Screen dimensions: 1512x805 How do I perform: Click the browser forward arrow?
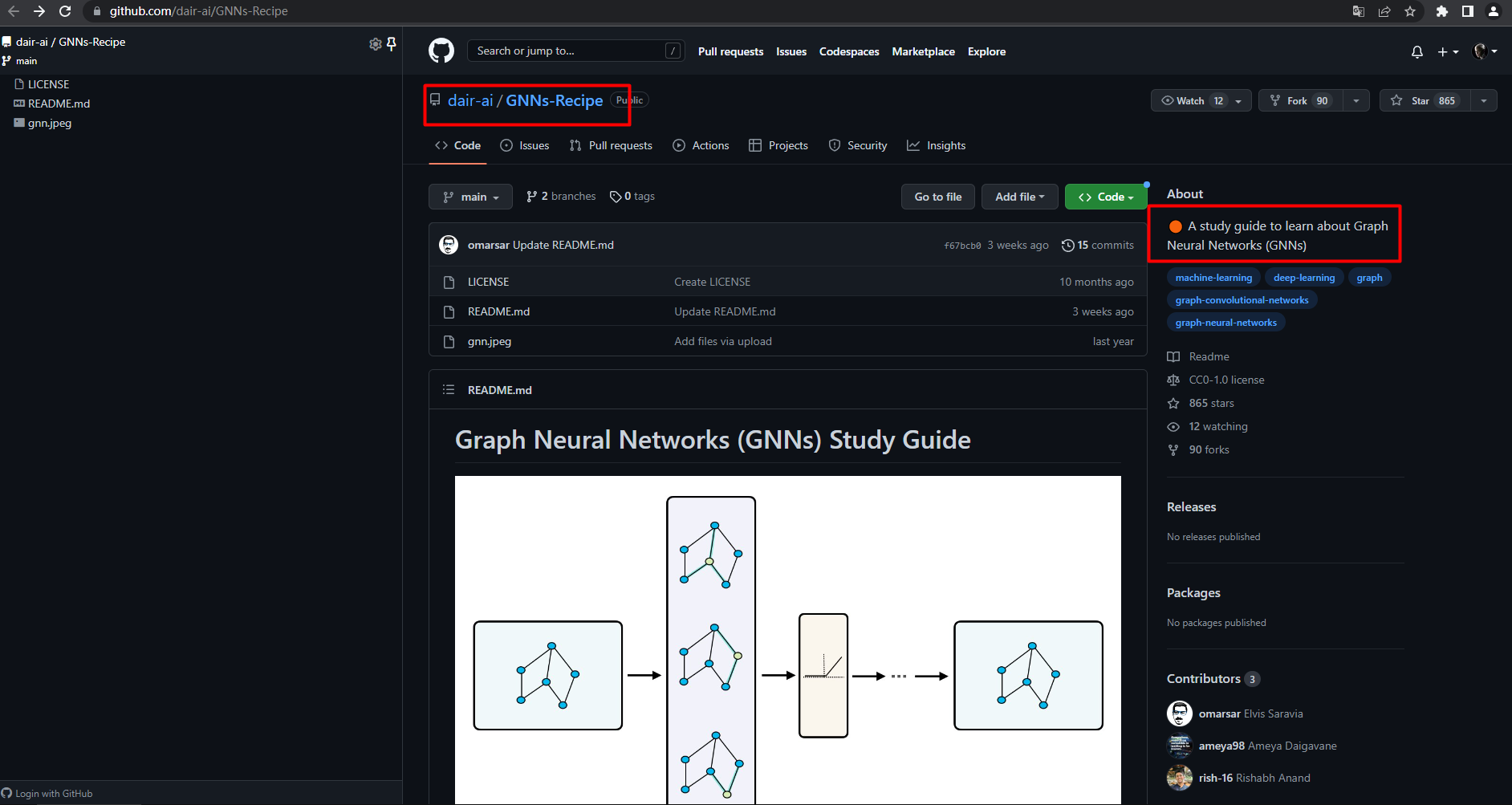coord(39,11)
